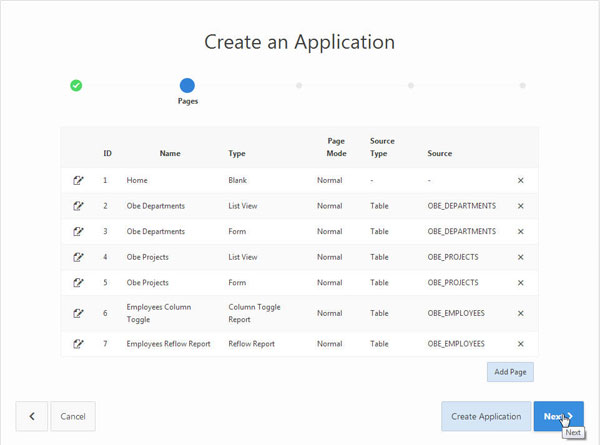Proceed with the Next button
Screen dimensions: 600x445
tap(558, 416)
